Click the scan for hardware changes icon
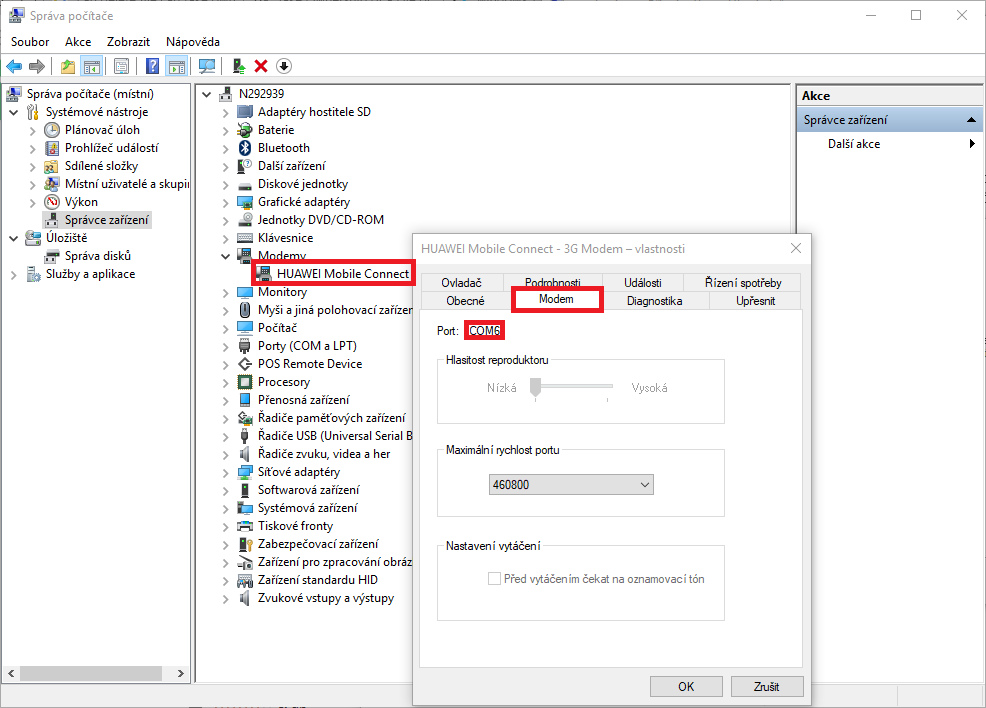Image resolution: width=986 pixels, height=708 pixels. click(x=207, y=66)
